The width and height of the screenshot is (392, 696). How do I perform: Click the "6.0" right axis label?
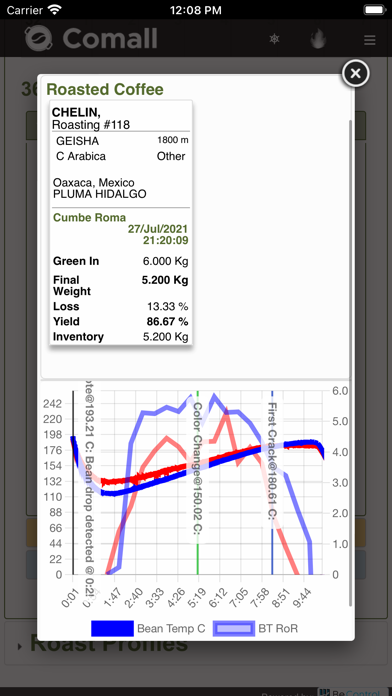(x=341, y=391)
